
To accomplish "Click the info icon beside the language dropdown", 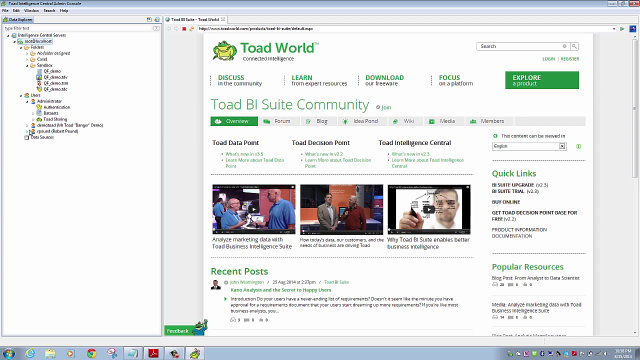I will pos(578,147).
